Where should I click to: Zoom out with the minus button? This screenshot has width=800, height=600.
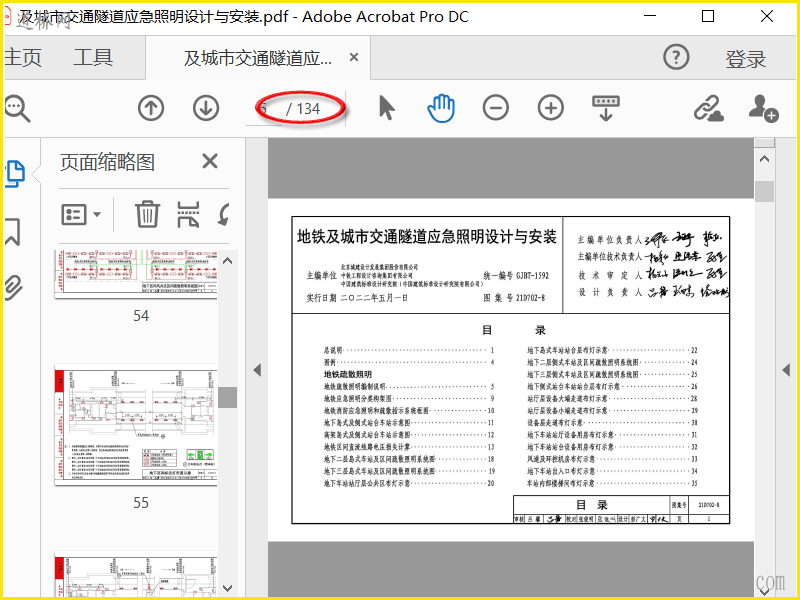pyautogui.click(x=496, y=108)
